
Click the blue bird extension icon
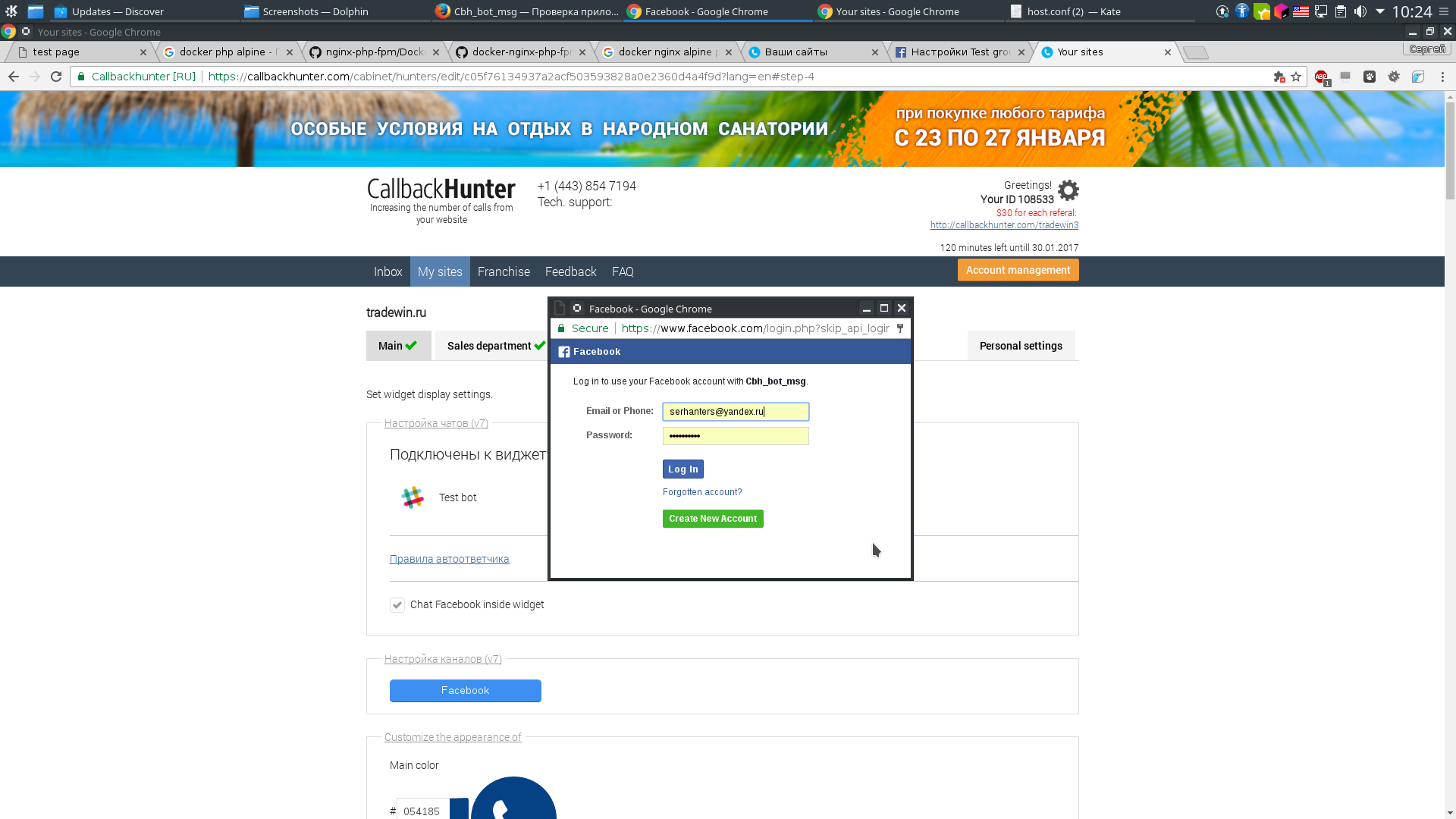click(x=1418, y=77)
